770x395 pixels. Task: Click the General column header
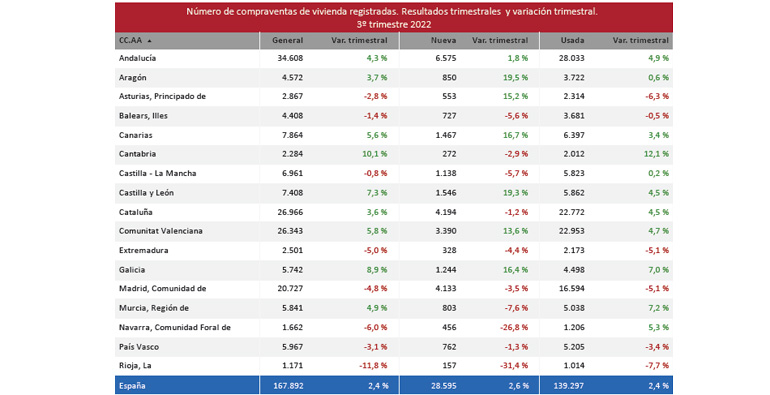point(288,41)
